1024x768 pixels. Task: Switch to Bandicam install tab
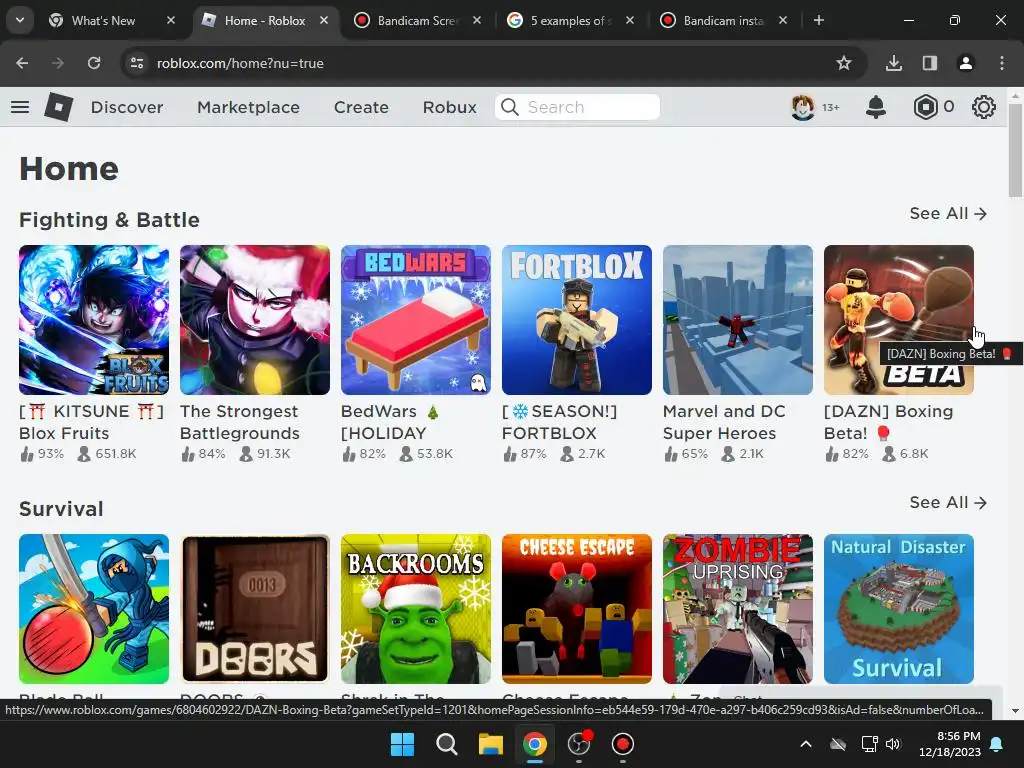722,20
